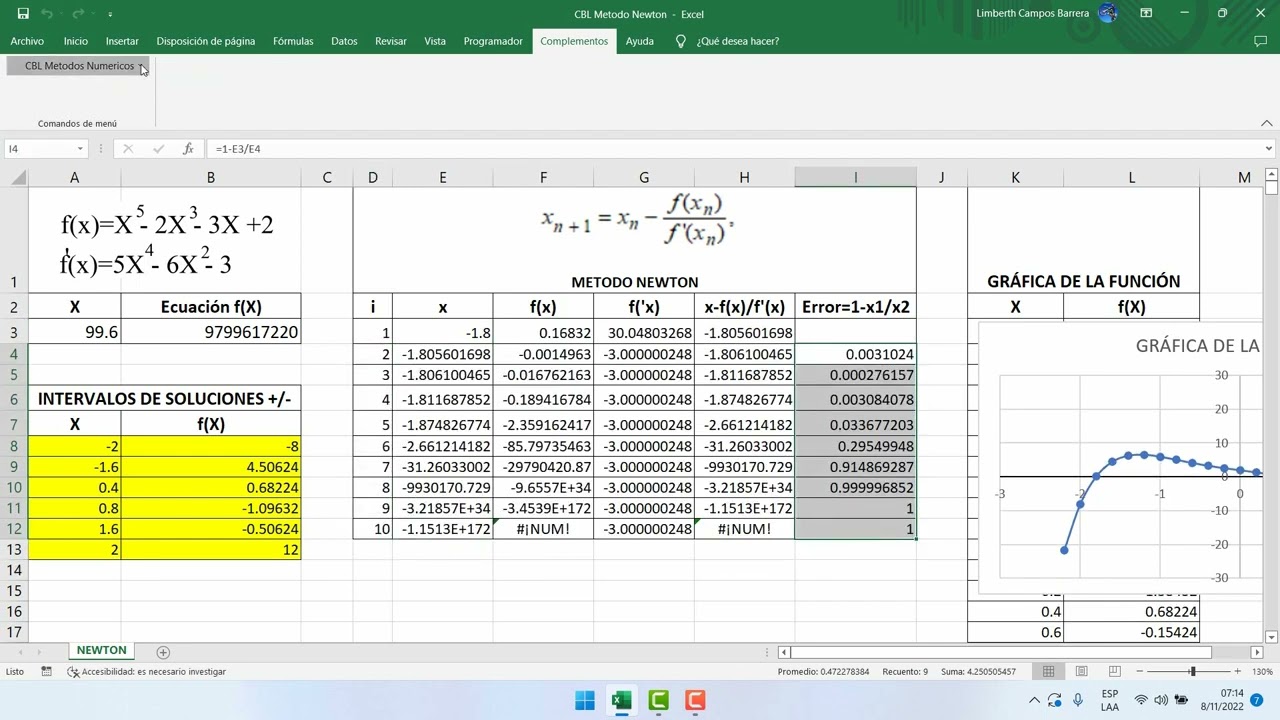1280x720 pixels.
Task: Click the New Sheet plus icon
Action: point(163,652)
